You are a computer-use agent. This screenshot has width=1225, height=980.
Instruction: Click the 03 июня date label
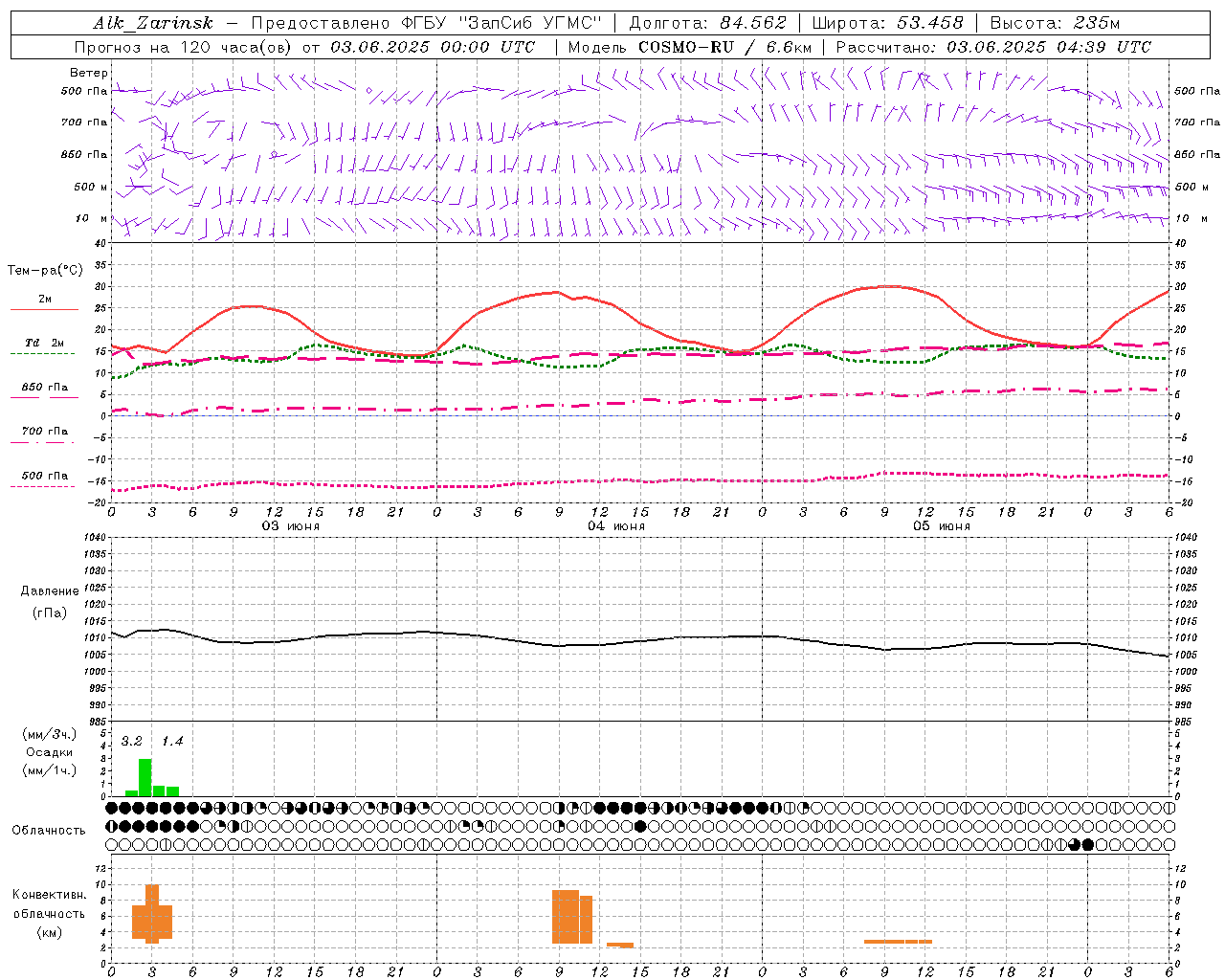pos(291,526)
